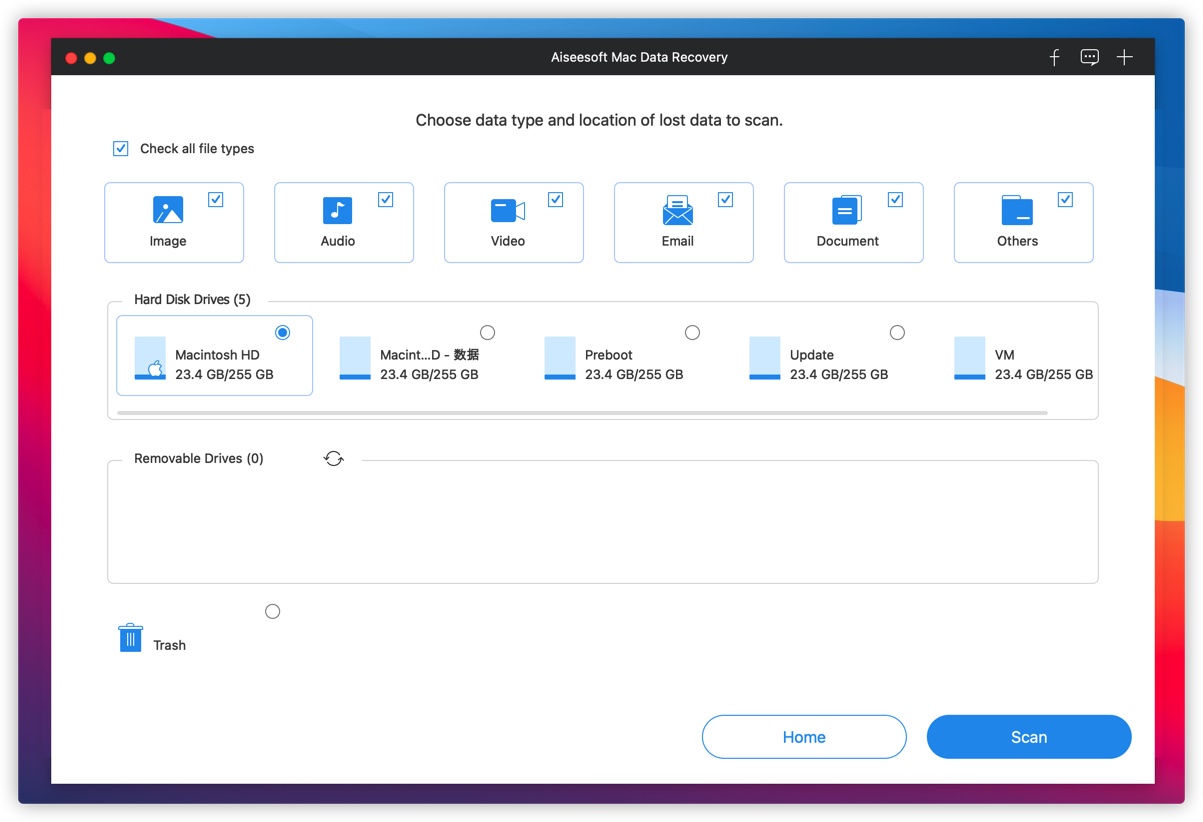
Task: Toggle the Email type checkbox
Action: click(726, 200)
